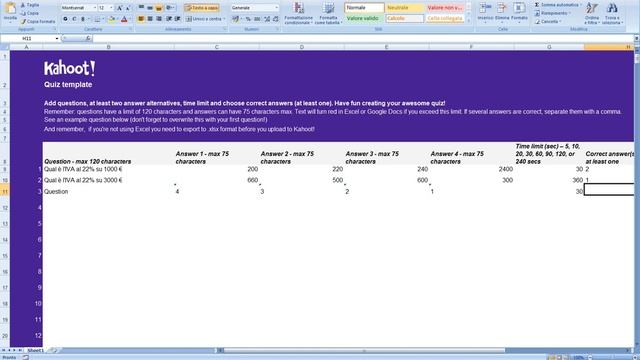Image resolution: width=640 pixels, height=360 pixels.
Task: Align text to top of cell
Action: pyautogui.click(x=141, y=8)
